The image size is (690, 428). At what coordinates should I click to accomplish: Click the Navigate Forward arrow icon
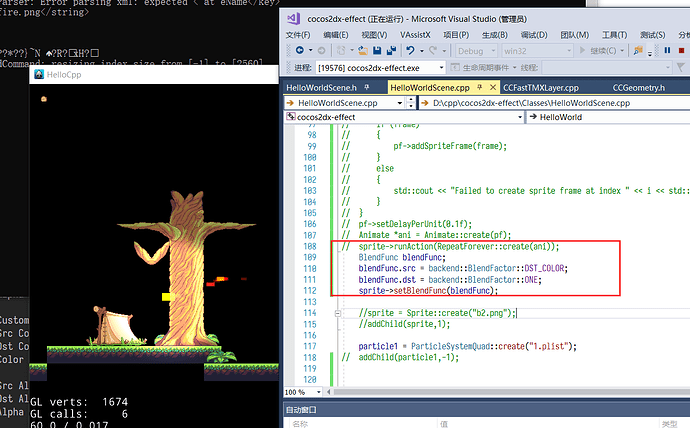[x=322, y=51]
